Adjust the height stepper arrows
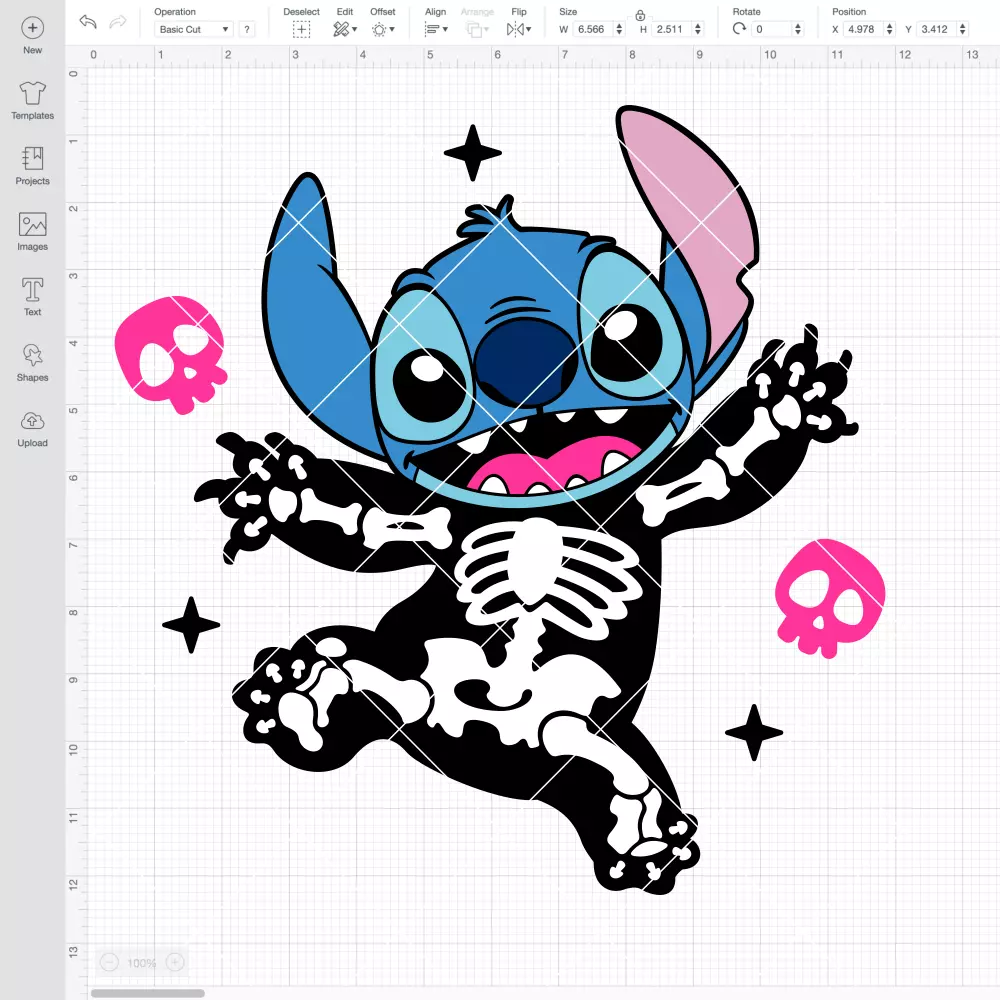The height and width of the screenshot is (1000, 1000). tap(698, 29)
